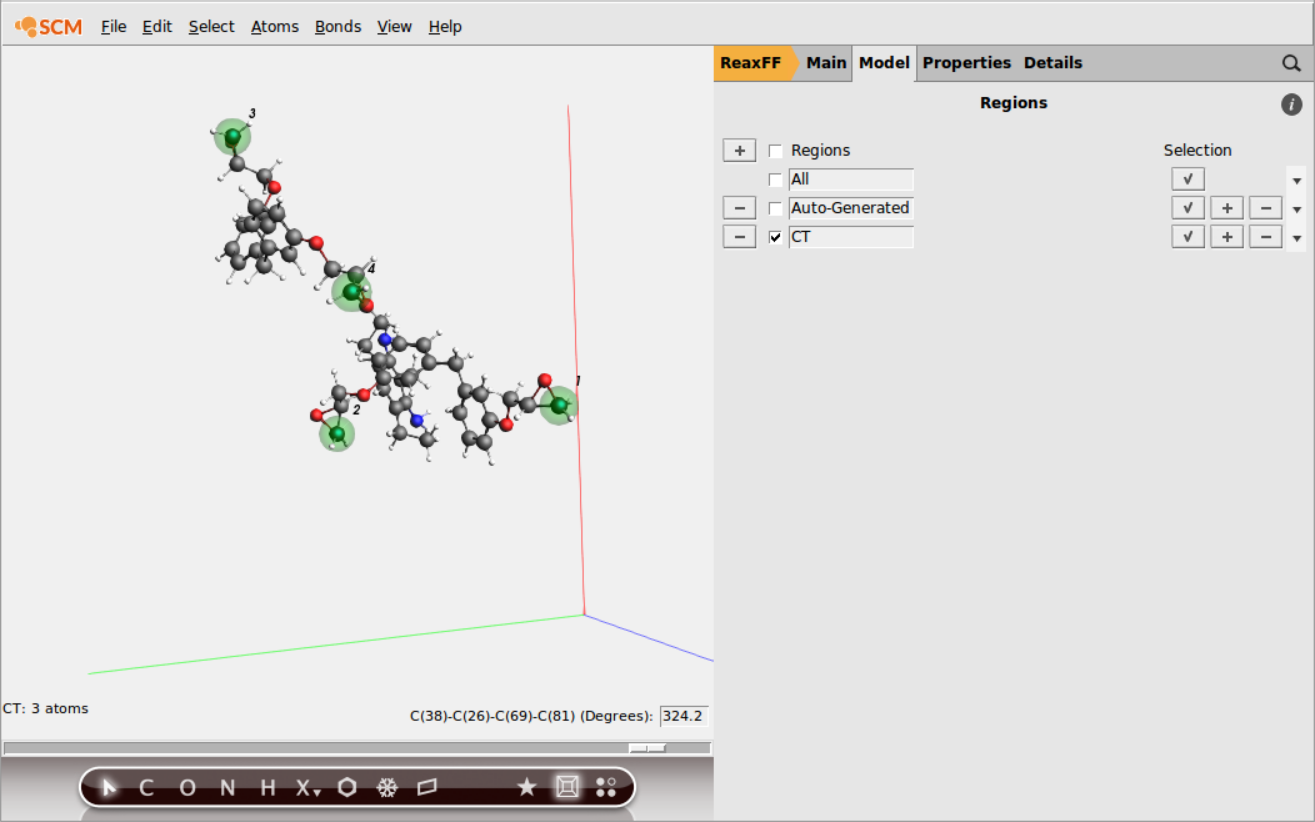Click the snowflake crystal tool icon
The image size is (1315, 822).
click(386, 788)
